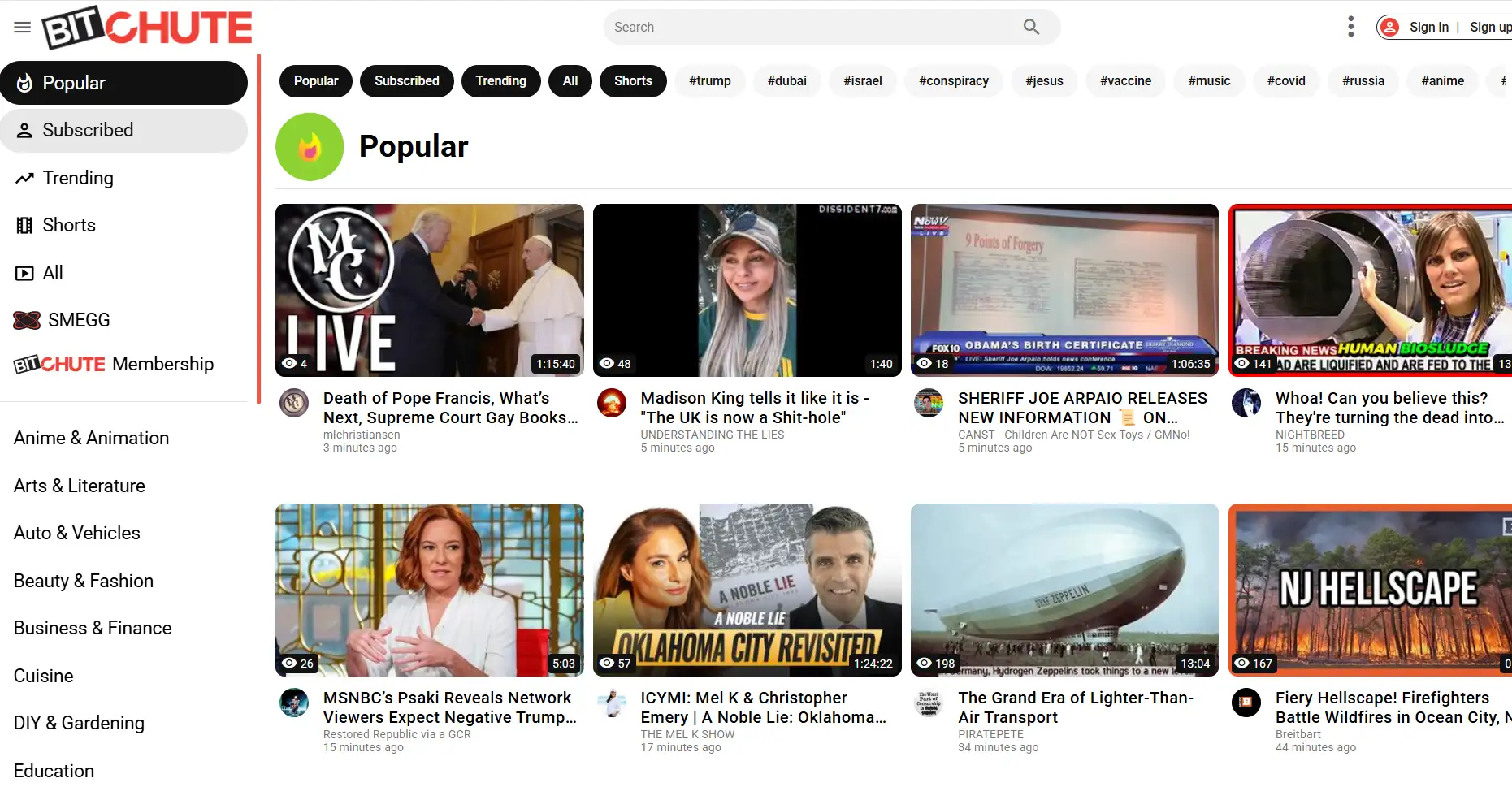Click the Popular filter chip
Viewport: 1512px width, 800px height.
coord(316,81)
